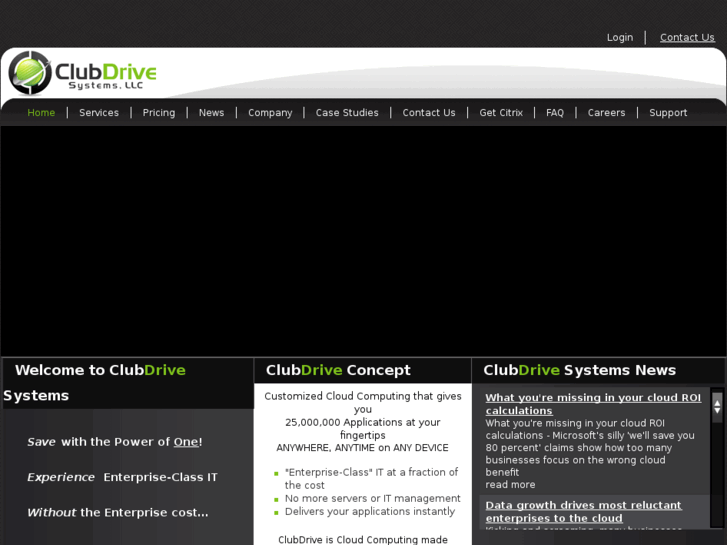The height and width of the screenshot is (545, 727).
Task: Click the 'ClubDrive Concept' heading
Action: pos(338,370)
